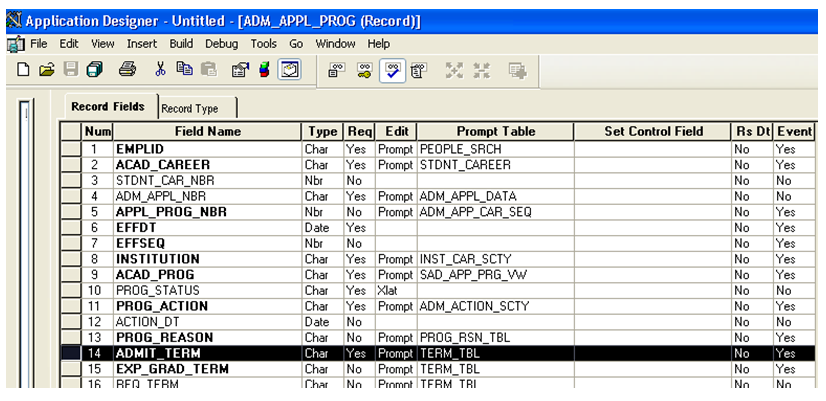Open the Edit menu
Screen dimensions: 826x401
coord(68,44)
